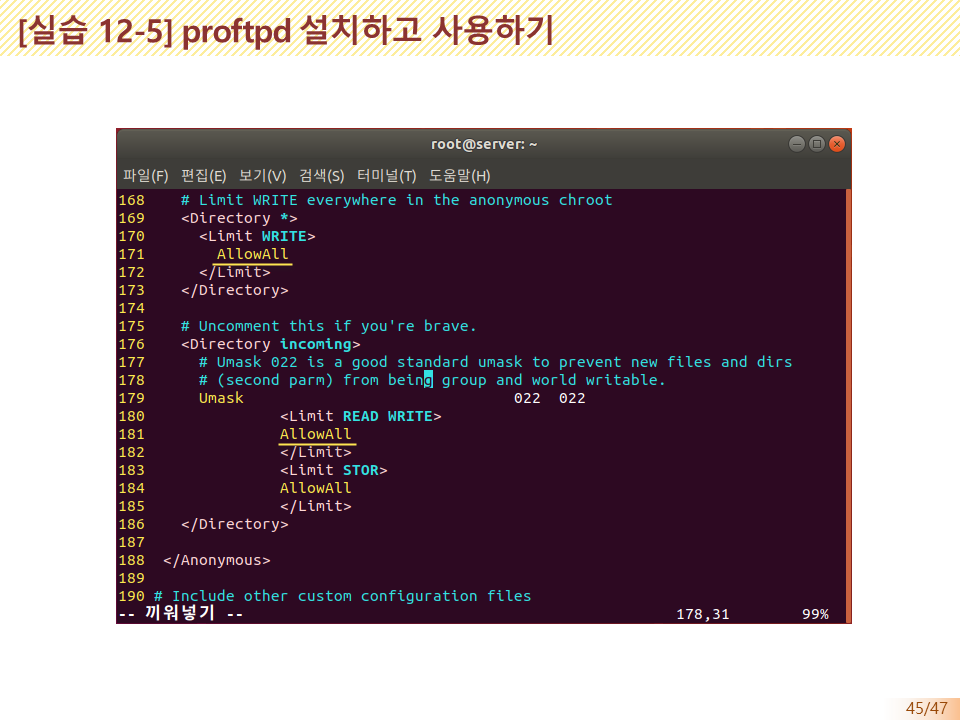960x720 pixels.
Task: Click the <Directory incoming> line
Action: pos(270,344)
